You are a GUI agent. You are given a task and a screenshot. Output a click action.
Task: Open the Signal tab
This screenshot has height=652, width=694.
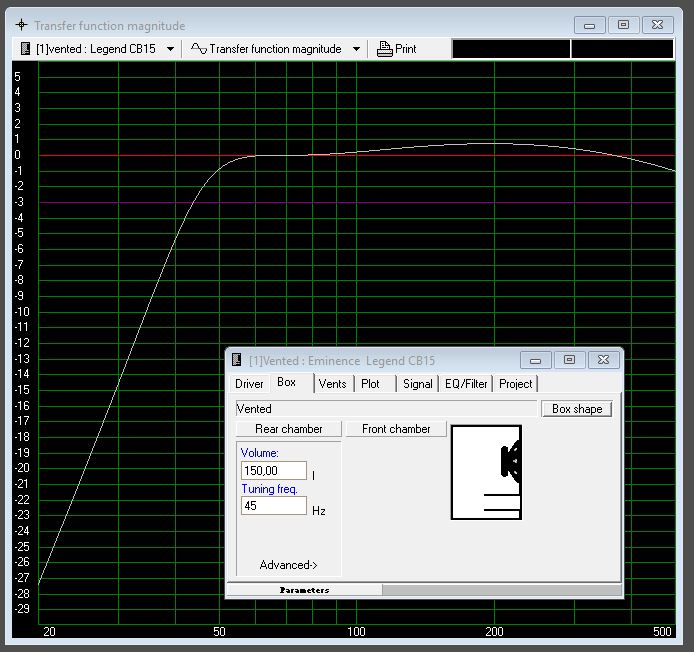click(x=417, y=384)
